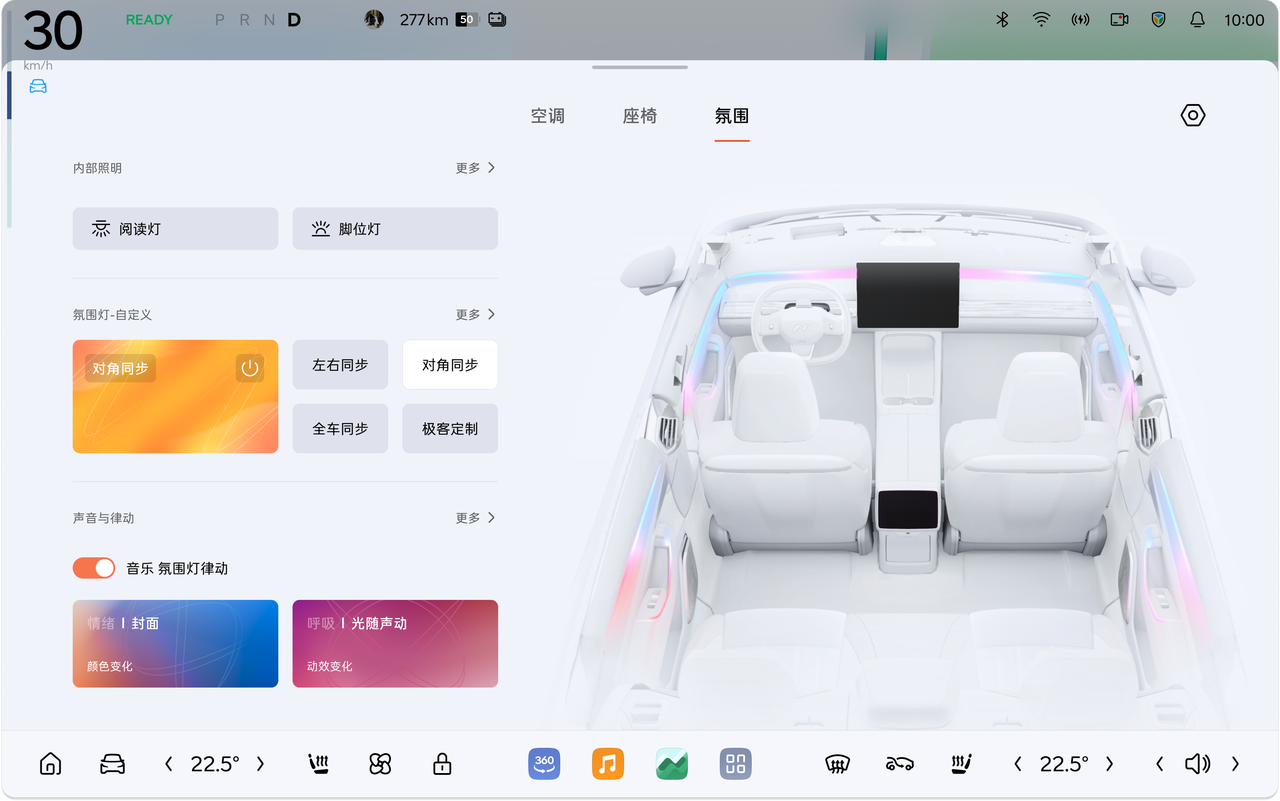This screenshot has height=801, width=1280.
Task: Tap left temperature value 22.5°
Action: (215, 764)
